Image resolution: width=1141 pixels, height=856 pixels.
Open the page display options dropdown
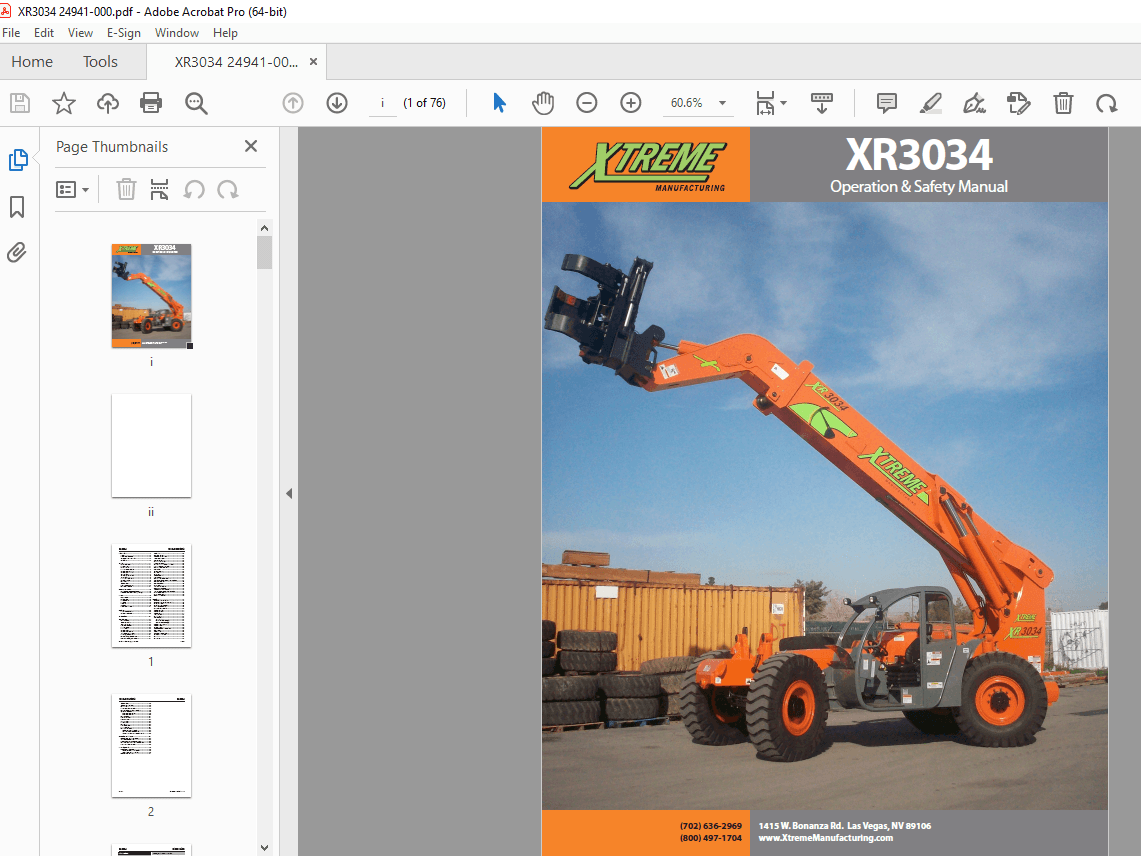[771, 103]
